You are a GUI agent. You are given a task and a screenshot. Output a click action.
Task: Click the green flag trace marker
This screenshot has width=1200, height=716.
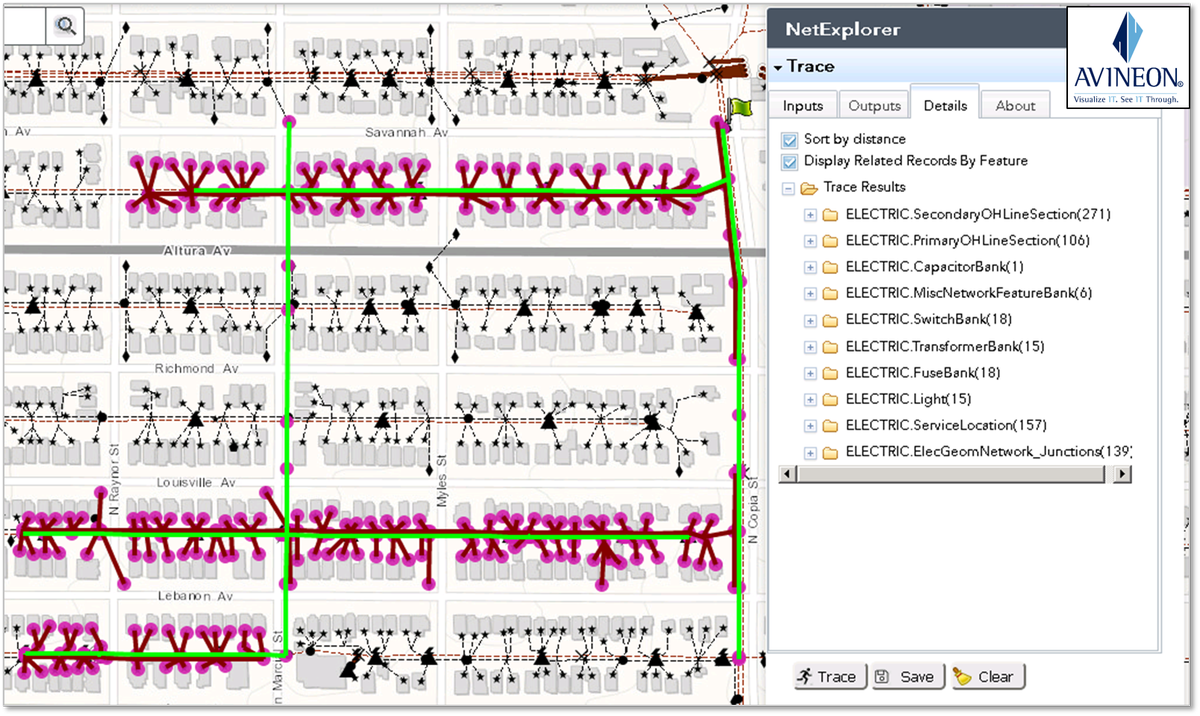739,107
